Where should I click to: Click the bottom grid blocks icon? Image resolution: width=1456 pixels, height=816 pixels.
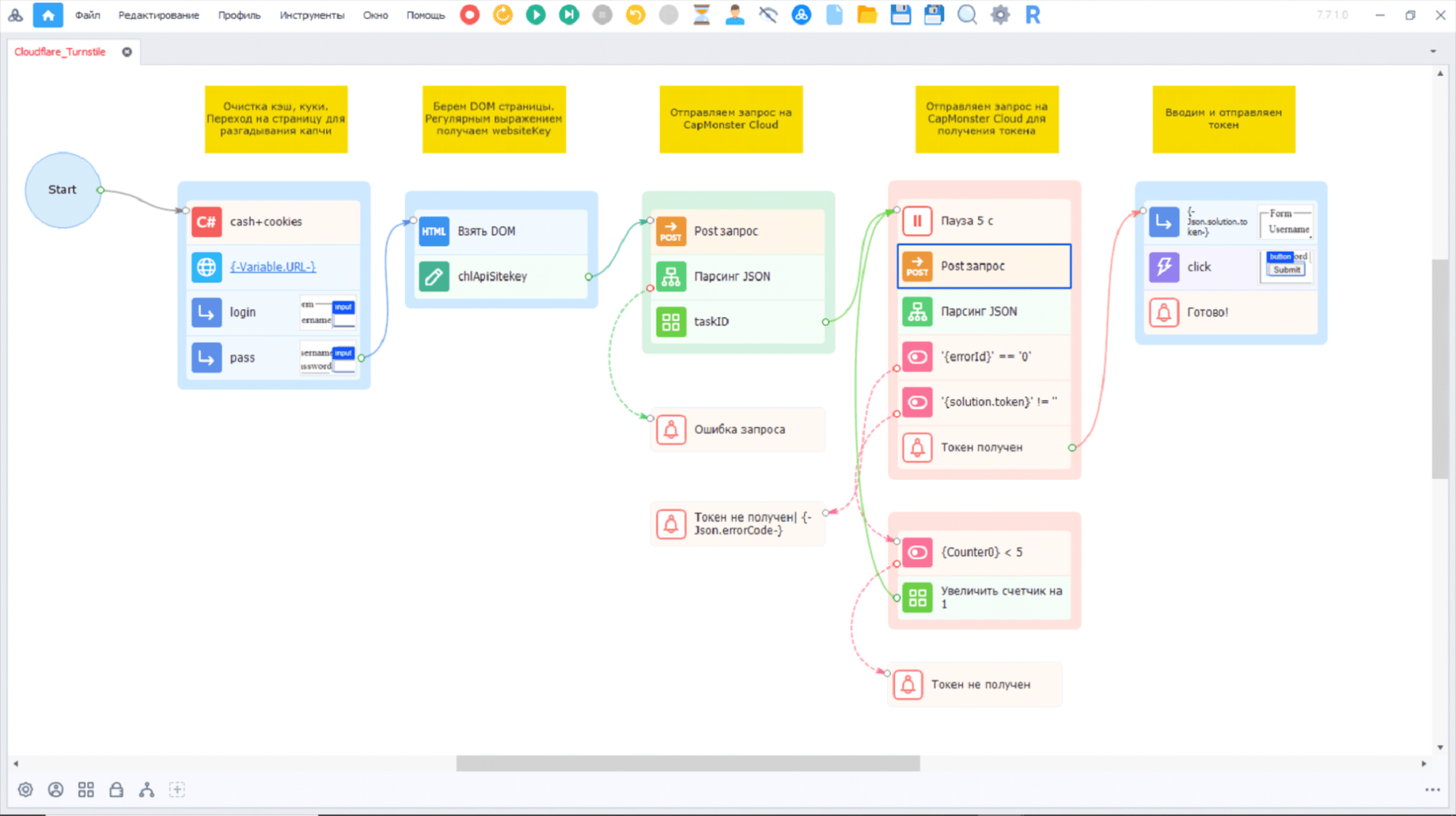point(86,790)
